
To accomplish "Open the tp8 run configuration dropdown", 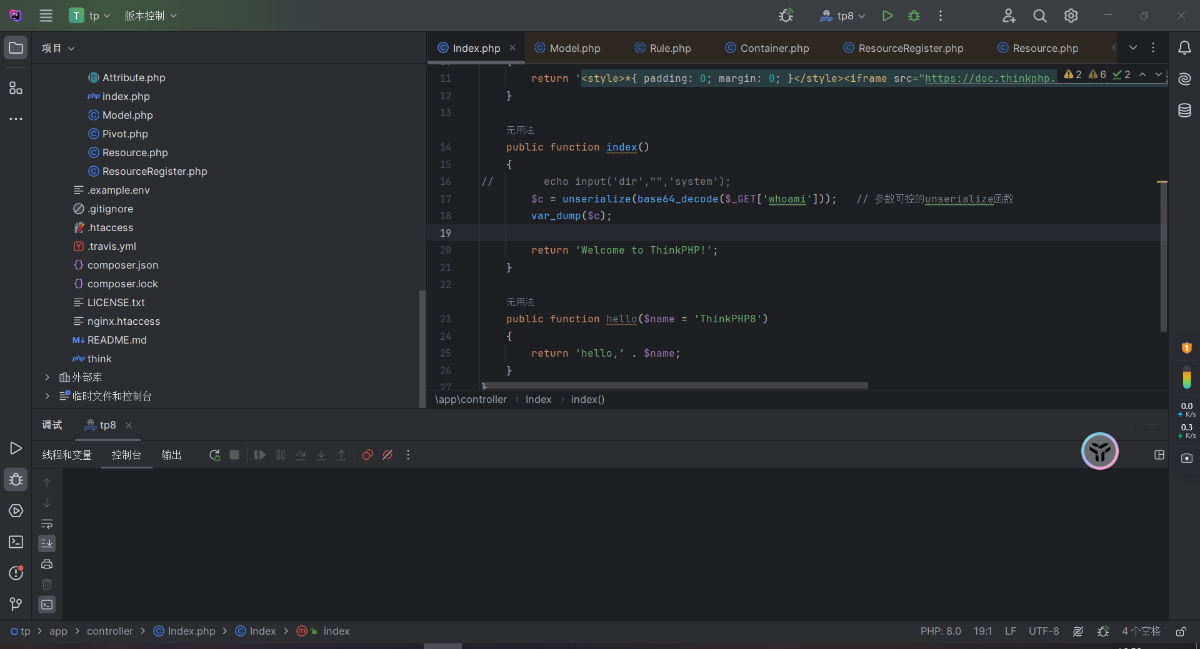I will 841,15.
